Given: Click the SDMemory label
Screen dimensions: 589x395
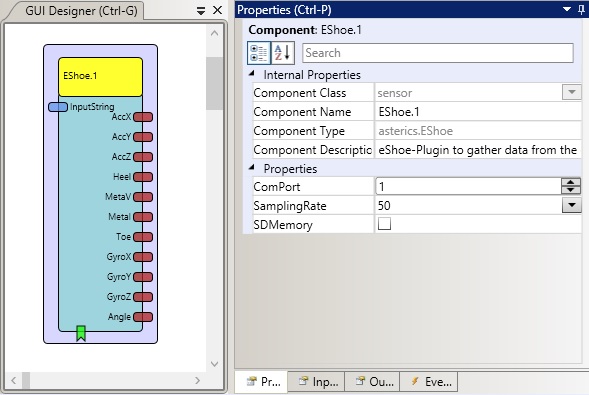Looking at the screenshot, I should [282, 225].
